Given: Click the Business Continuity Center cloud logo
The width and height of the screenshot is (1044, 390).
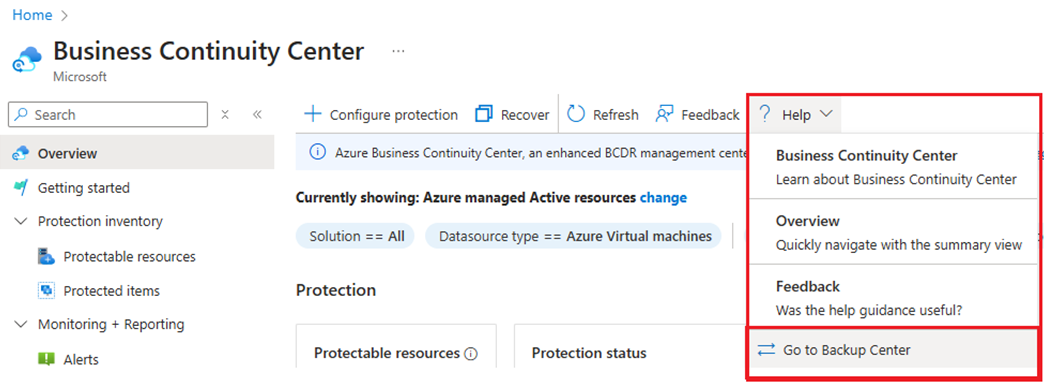Looking at the screenshot, I should point(27,59).
